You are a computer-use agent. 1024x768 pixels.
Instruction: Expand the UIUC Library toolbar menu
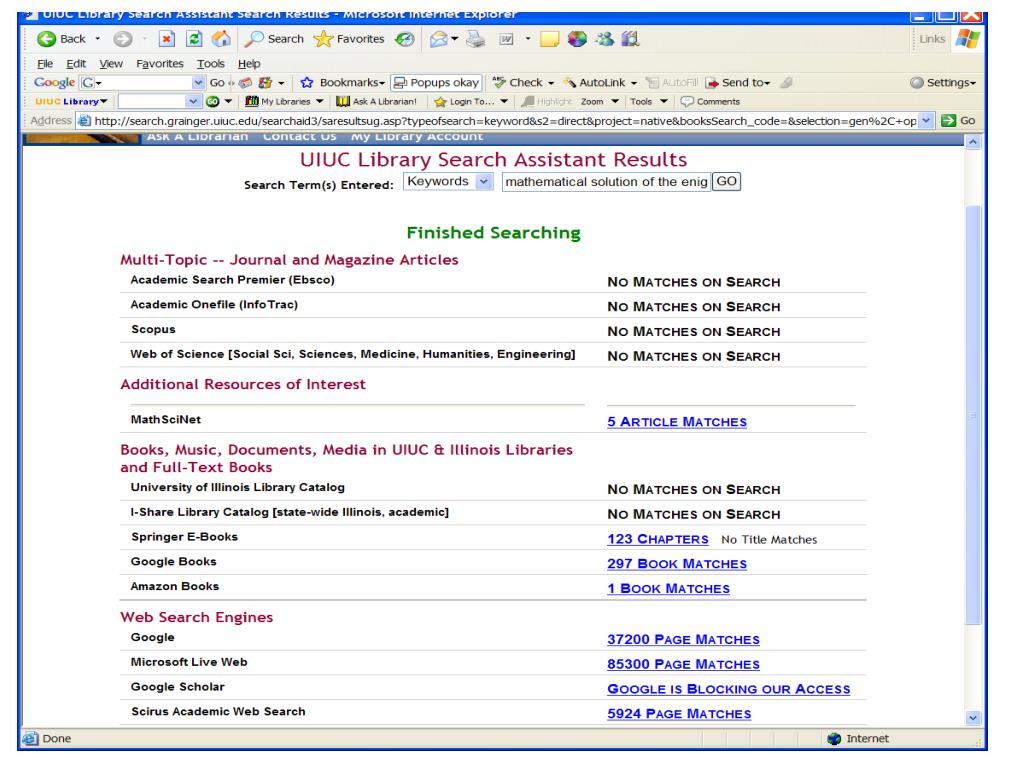(x=71, y=101)
